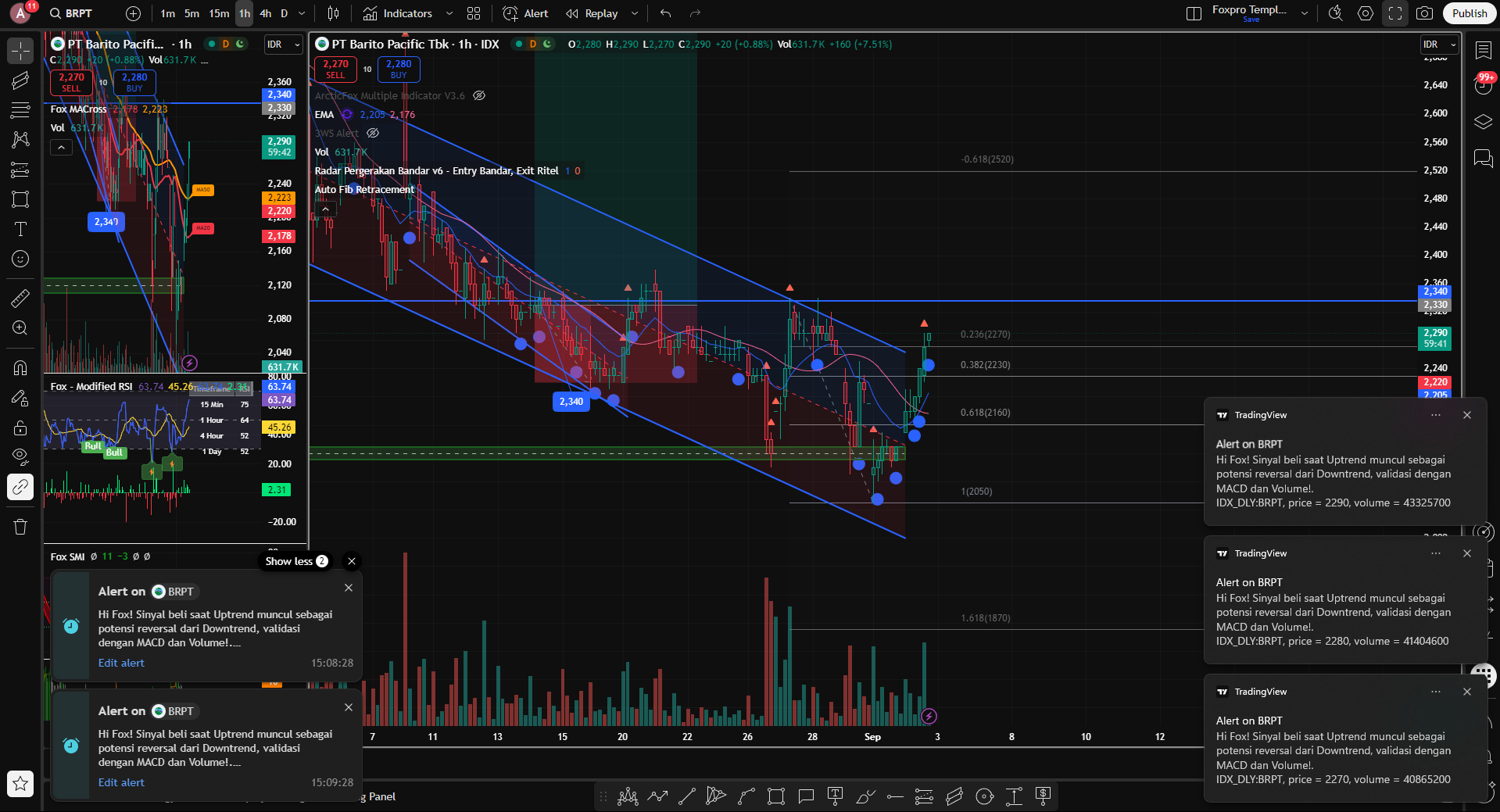Switch to the 1m timeframe

pyautogui.click(x=168, y=13)
